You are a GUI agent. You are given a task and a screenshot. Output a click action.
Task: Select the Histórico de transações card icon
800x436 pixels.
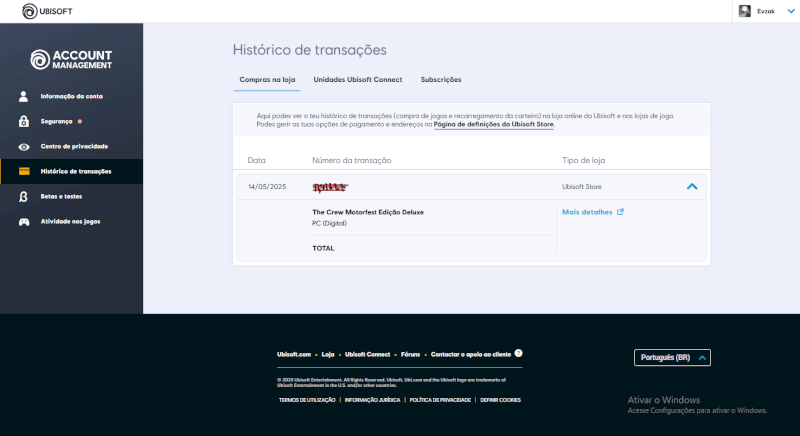(x=24, y=171)
